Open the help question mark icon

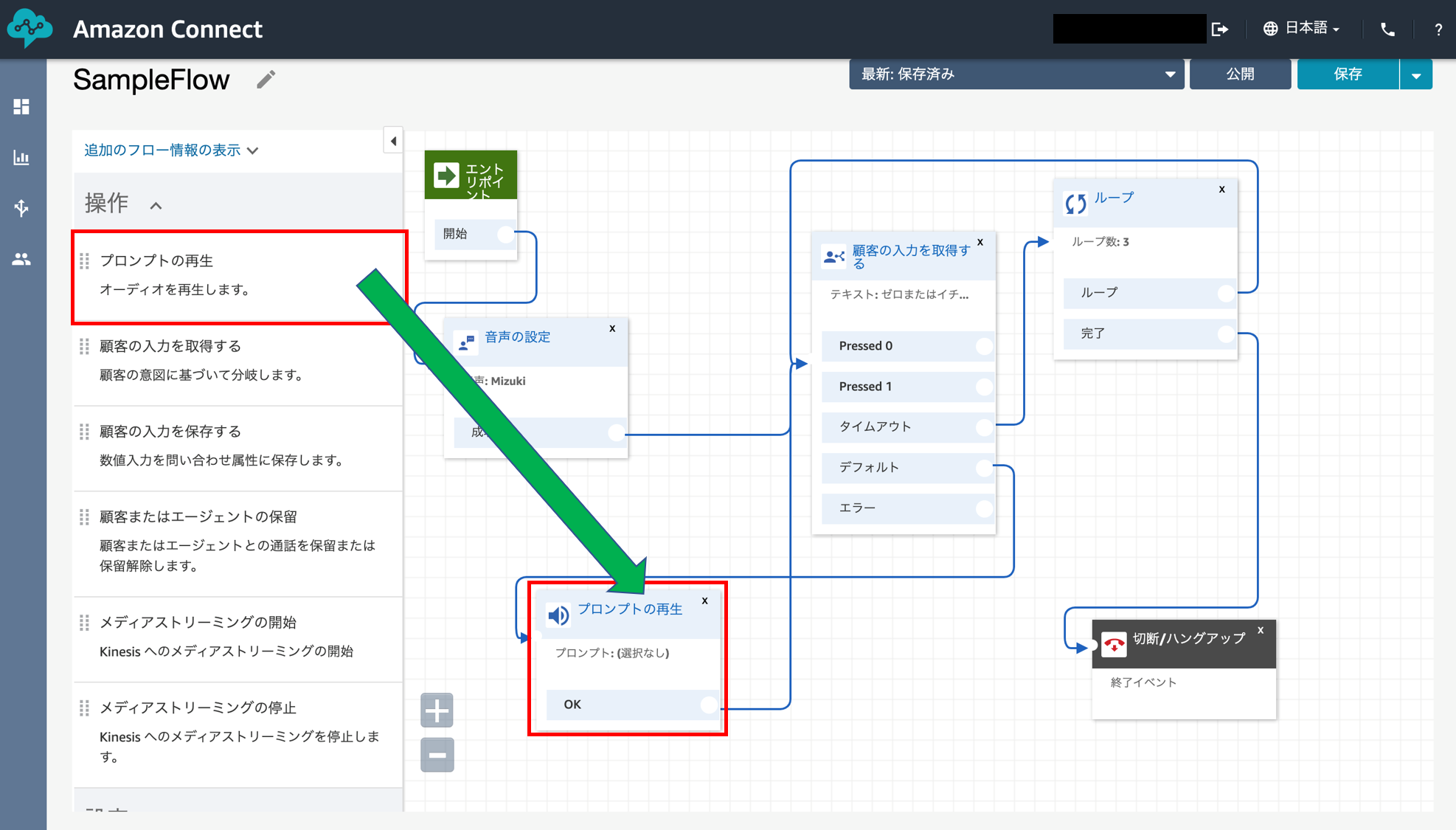coord(1438,30)
